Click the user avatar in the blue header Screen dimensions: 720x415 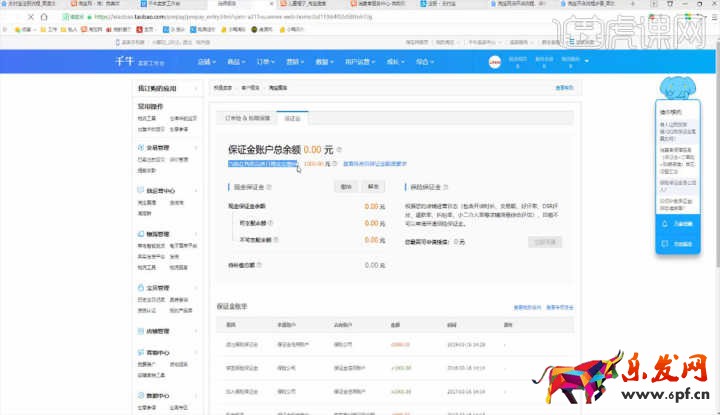coord(494,62)
